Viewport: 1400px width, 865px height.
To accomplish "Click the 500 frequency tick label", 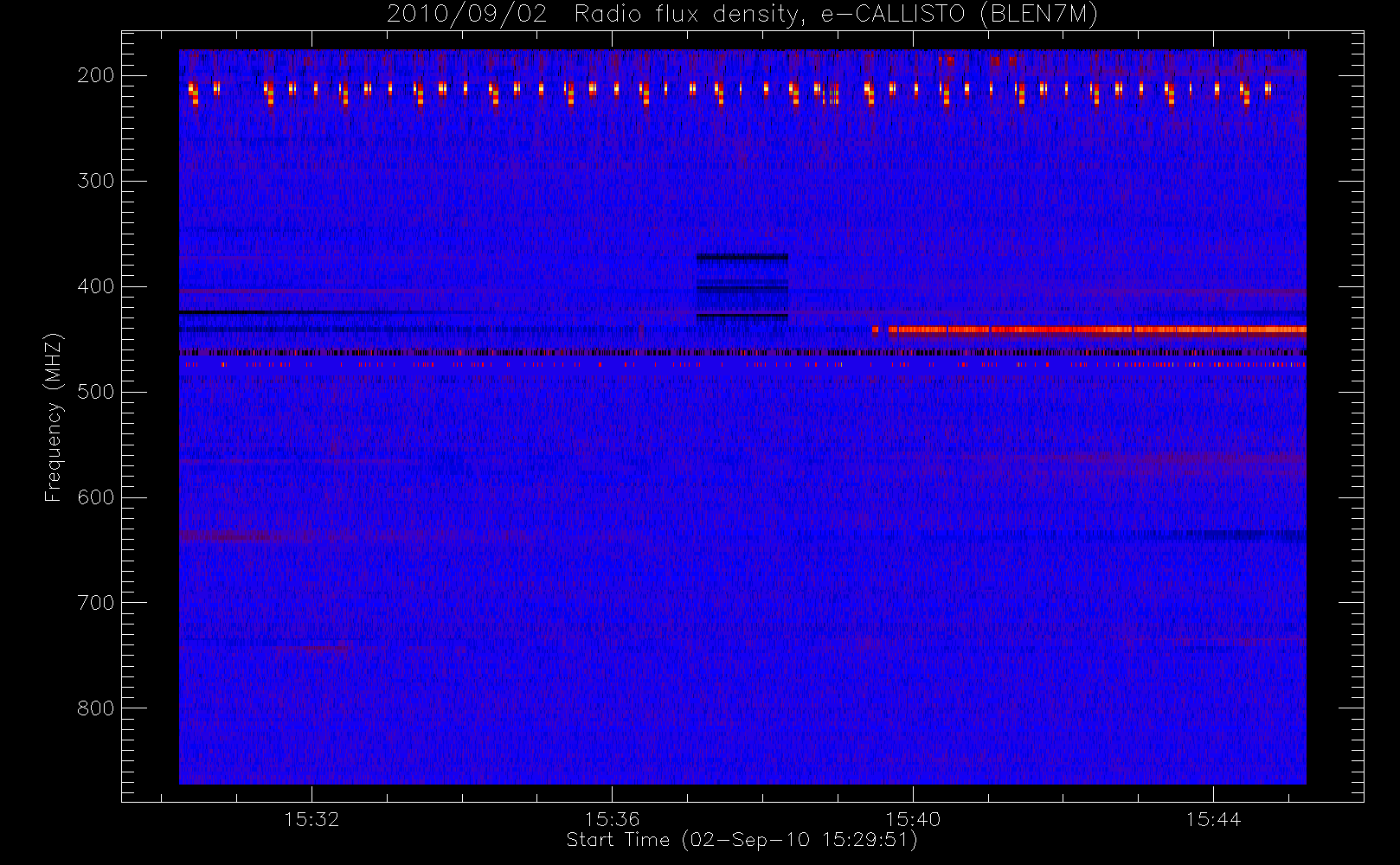I will (x=95, y=392).
